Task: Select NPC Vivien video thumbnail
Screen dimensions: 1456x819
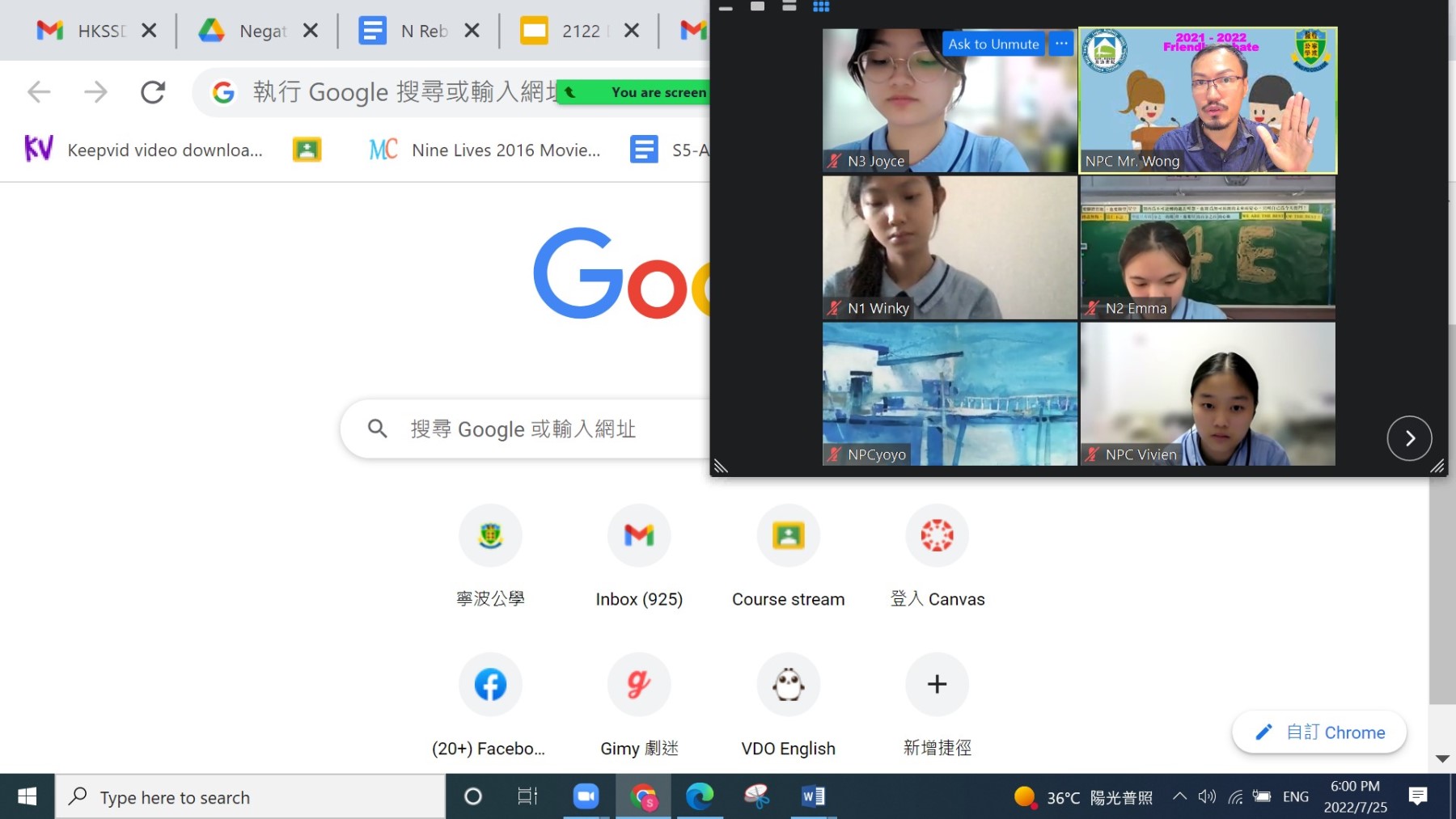Action: (x=1208, y=394)
